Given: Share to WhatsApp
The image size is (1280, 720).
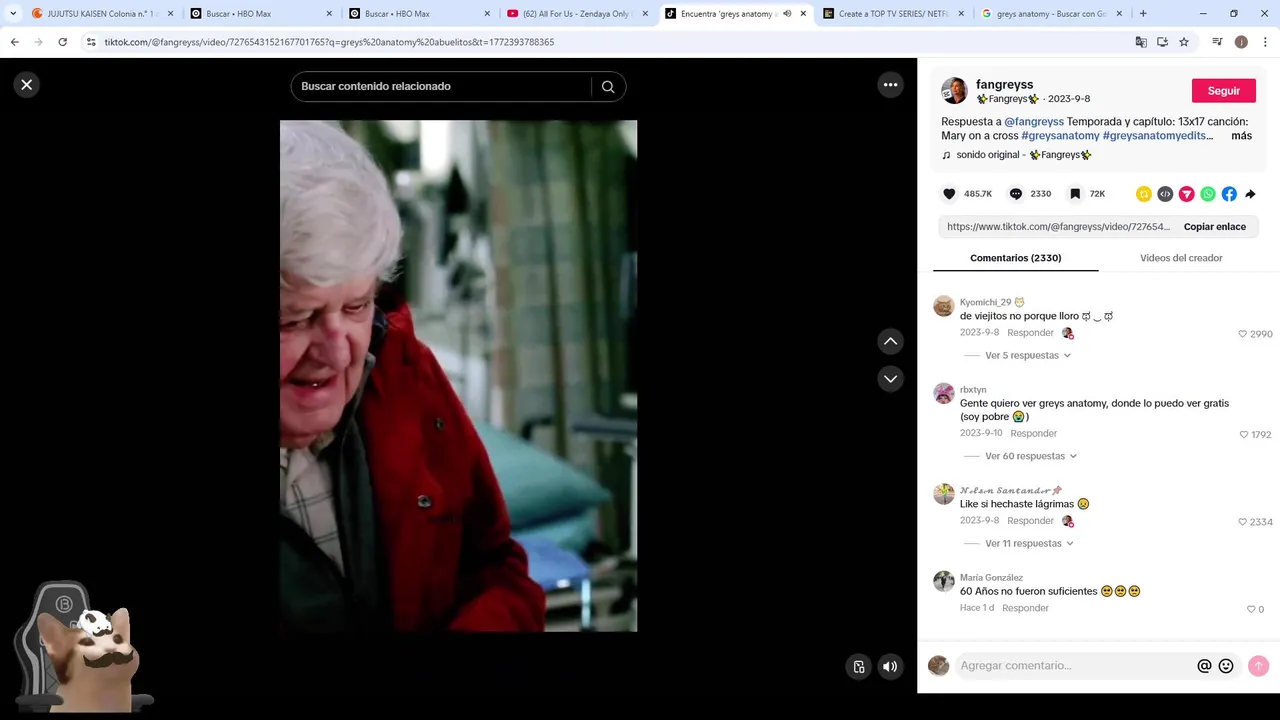Looking at the screenshot, I should [x=1208, y=194].
